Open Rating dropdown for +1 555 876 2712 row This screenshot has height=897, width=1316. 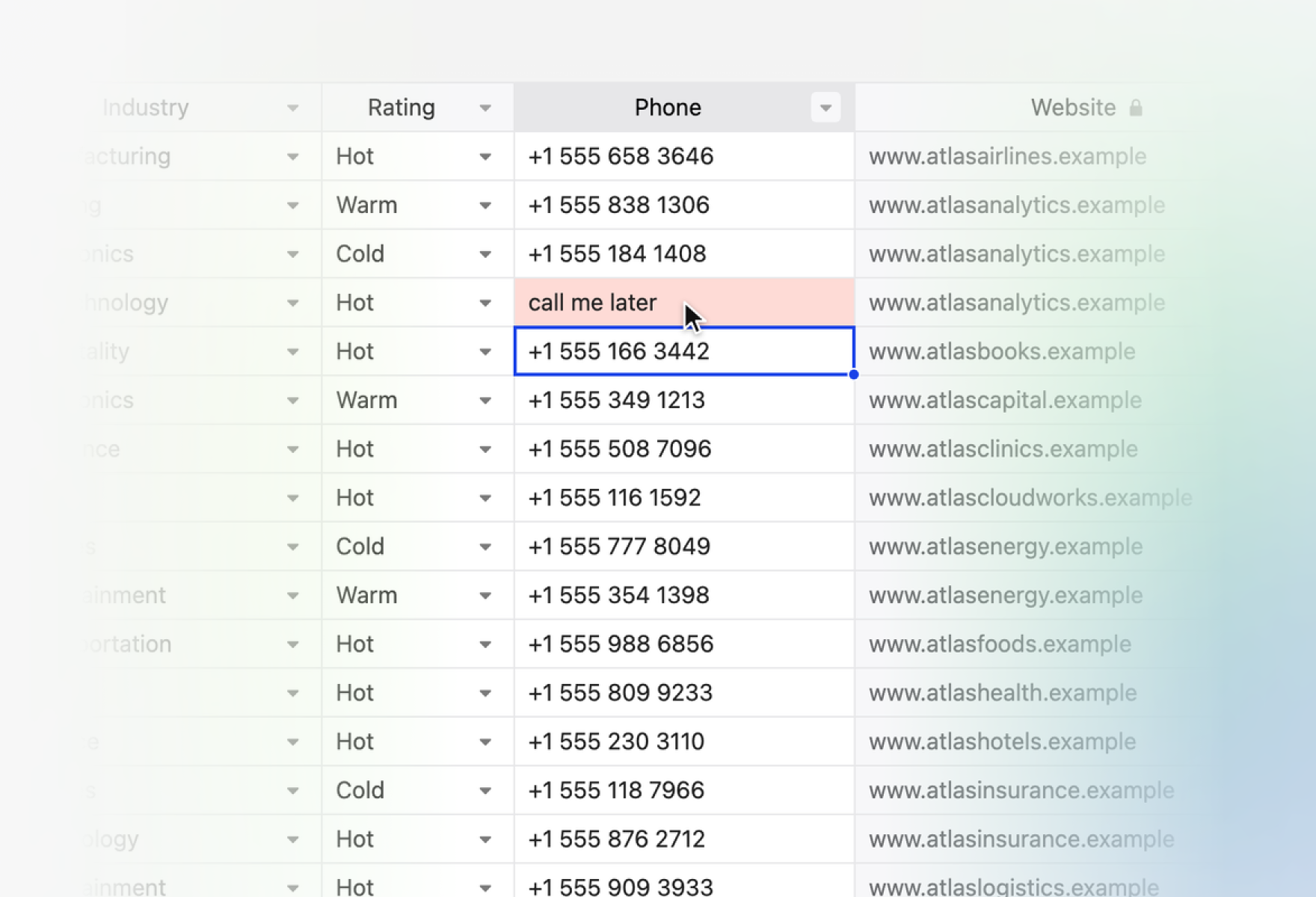point(485,839)
